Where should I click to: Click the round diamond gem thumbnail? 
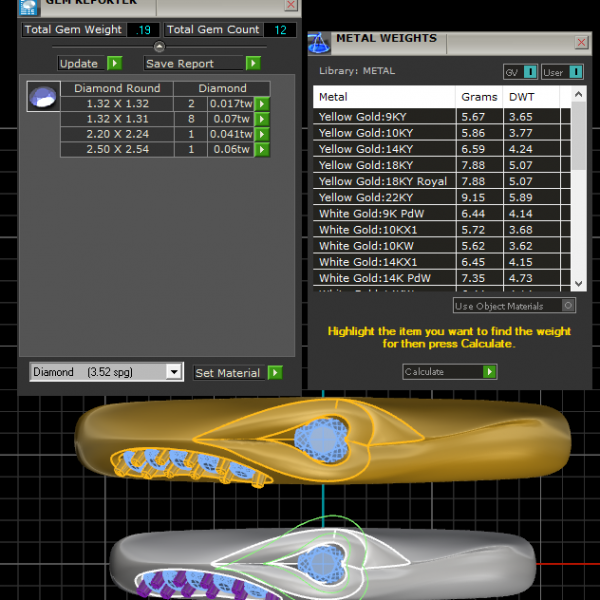tap(42, 97)
